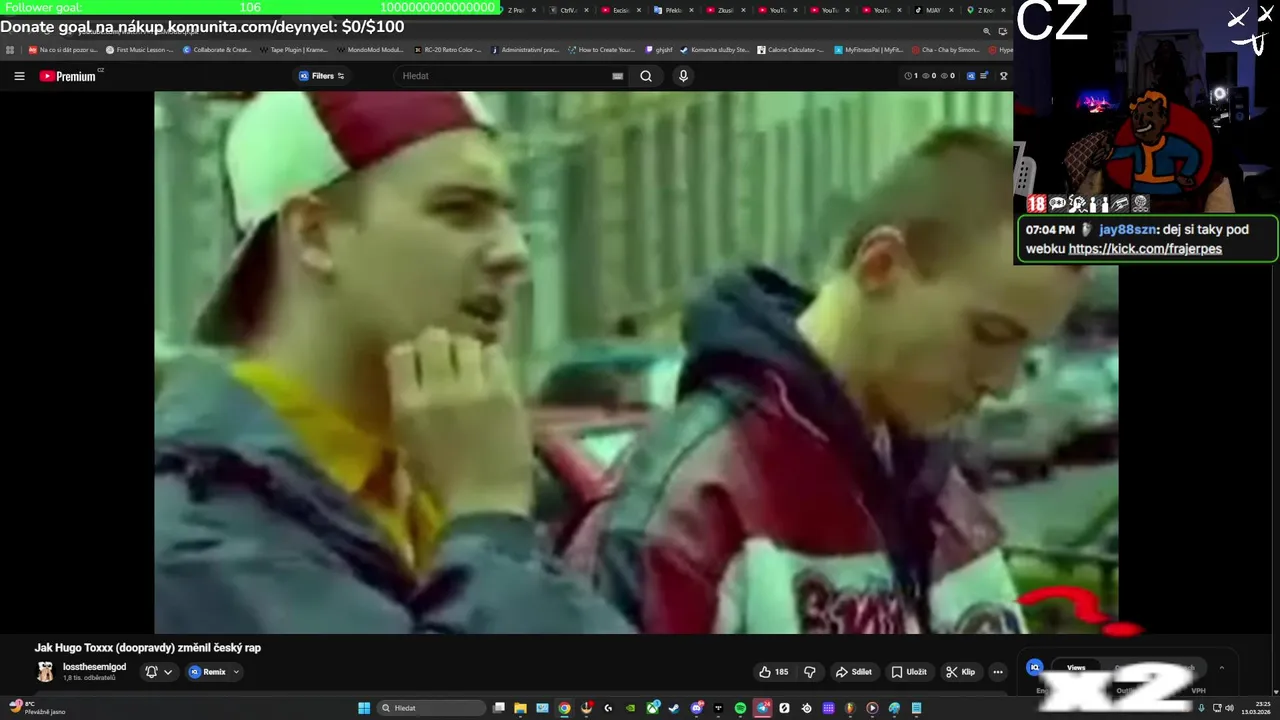This screenshot has height=720, width=1280.
Task: Collapse the IQ stats panel chevron
Action: pyautogui.click(x=1221, y=668)
